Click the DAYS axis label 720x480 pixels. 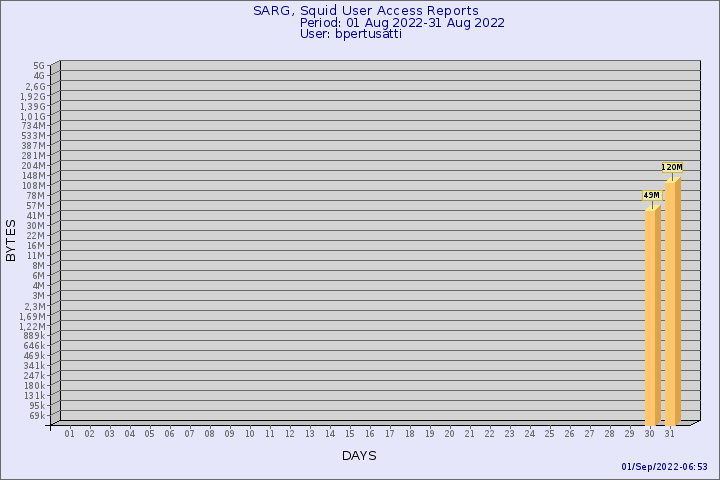[359, 456]
